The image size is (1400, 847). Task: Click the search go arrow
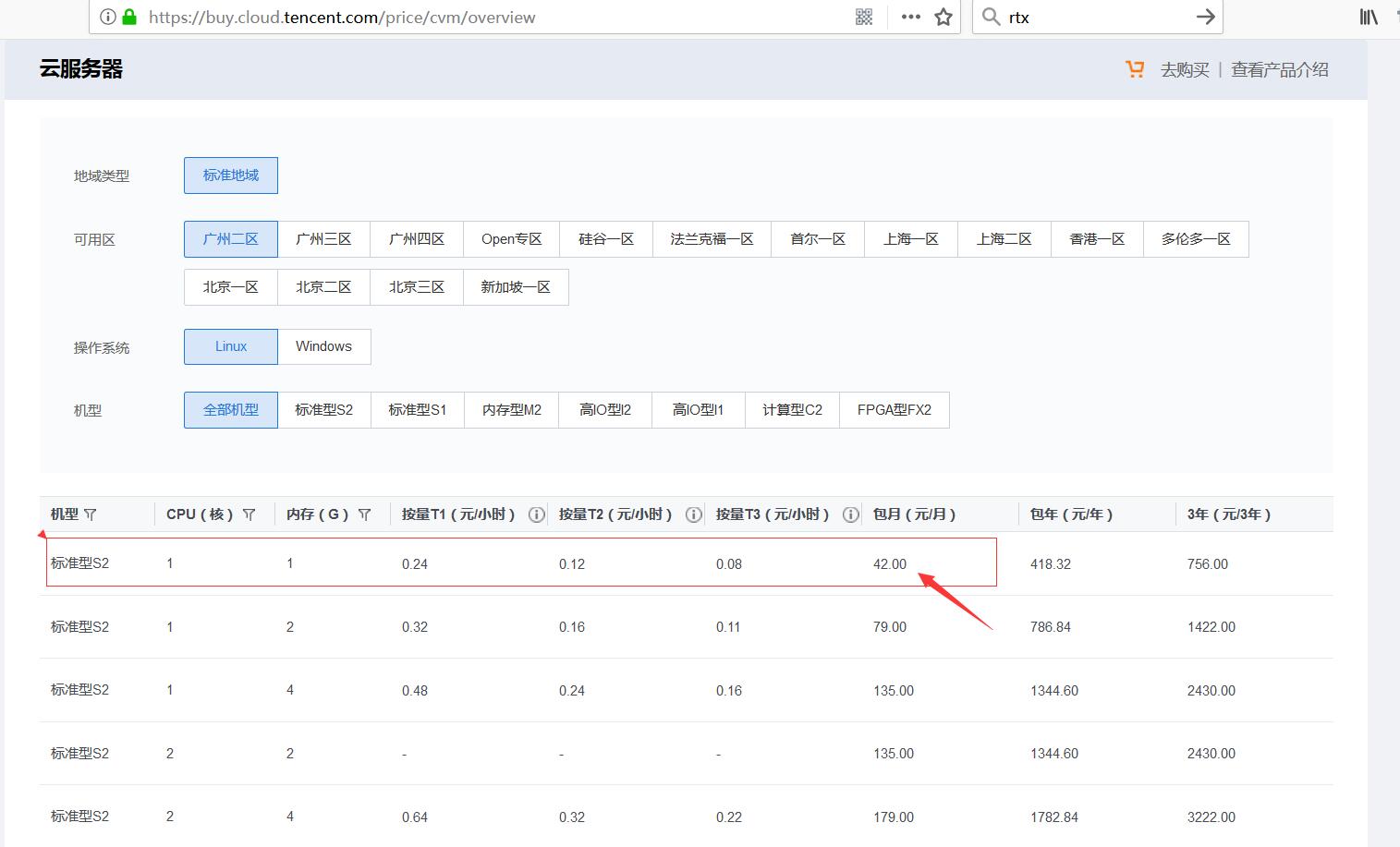click(1205, 17)
